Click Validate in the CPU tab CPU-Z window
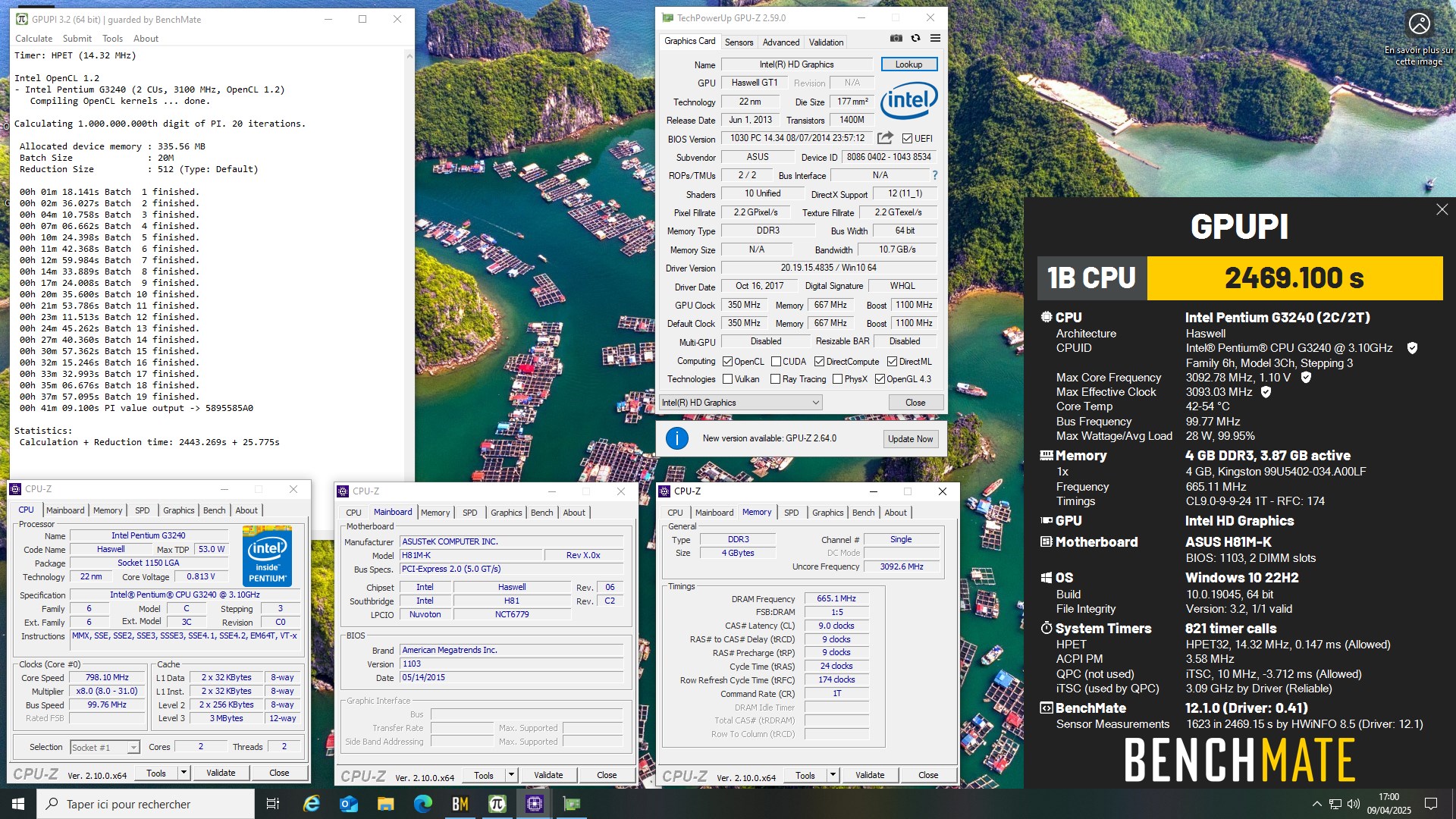The height and width of the screenshot is (819, 1456). coord(221,773)
